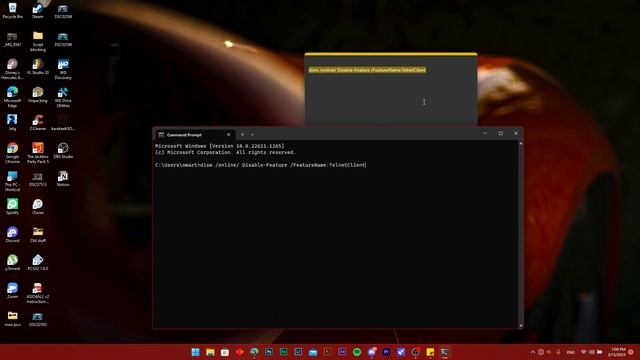Open a new terminal tab with plus button
Viewport: 640px width, 360px height.
[242, 134]
